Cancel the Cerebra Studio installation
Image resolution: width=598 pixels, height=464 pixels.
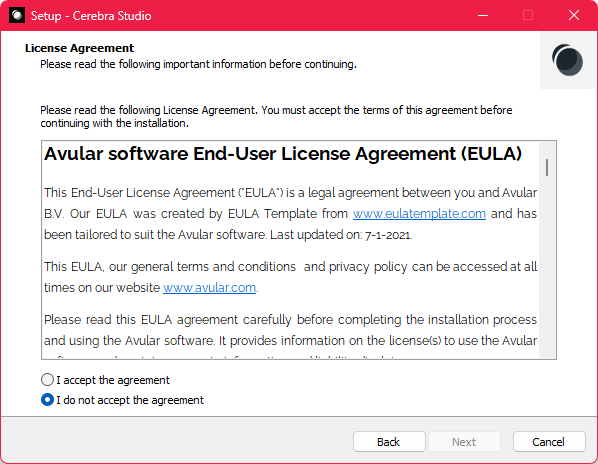549,442
